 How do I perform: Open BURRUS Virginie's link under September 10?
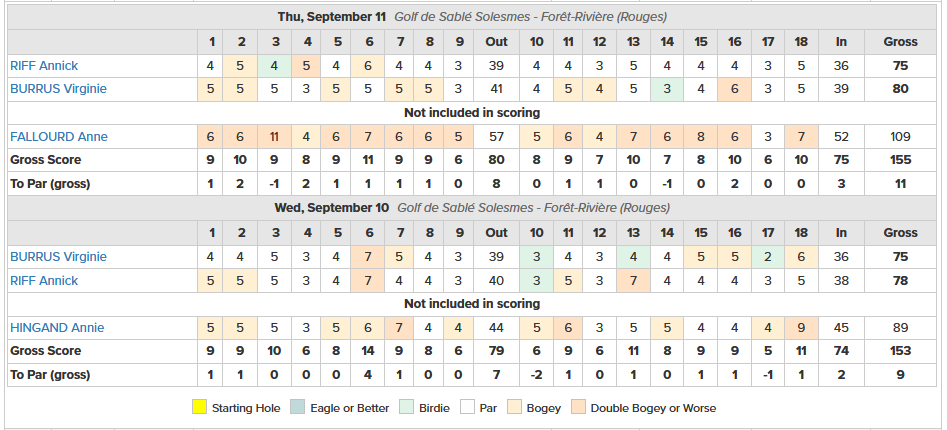click(x=58, y=257)
